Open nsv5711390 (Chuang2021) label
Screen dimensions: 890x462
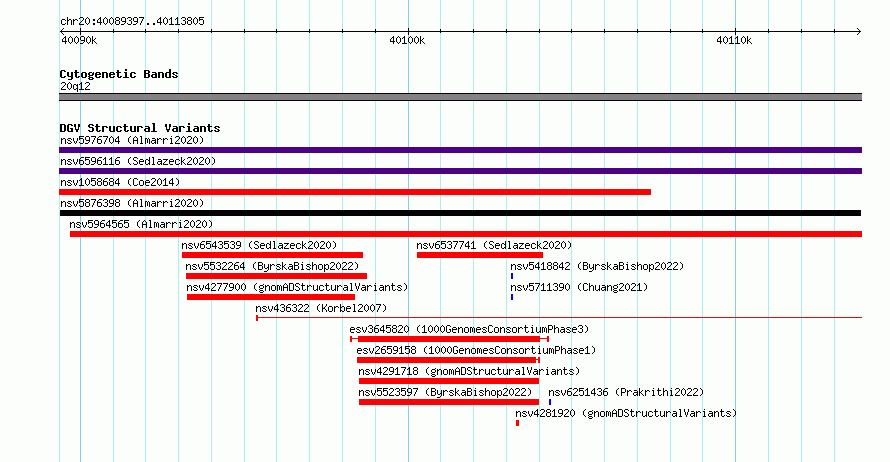(x=579, y=287)
